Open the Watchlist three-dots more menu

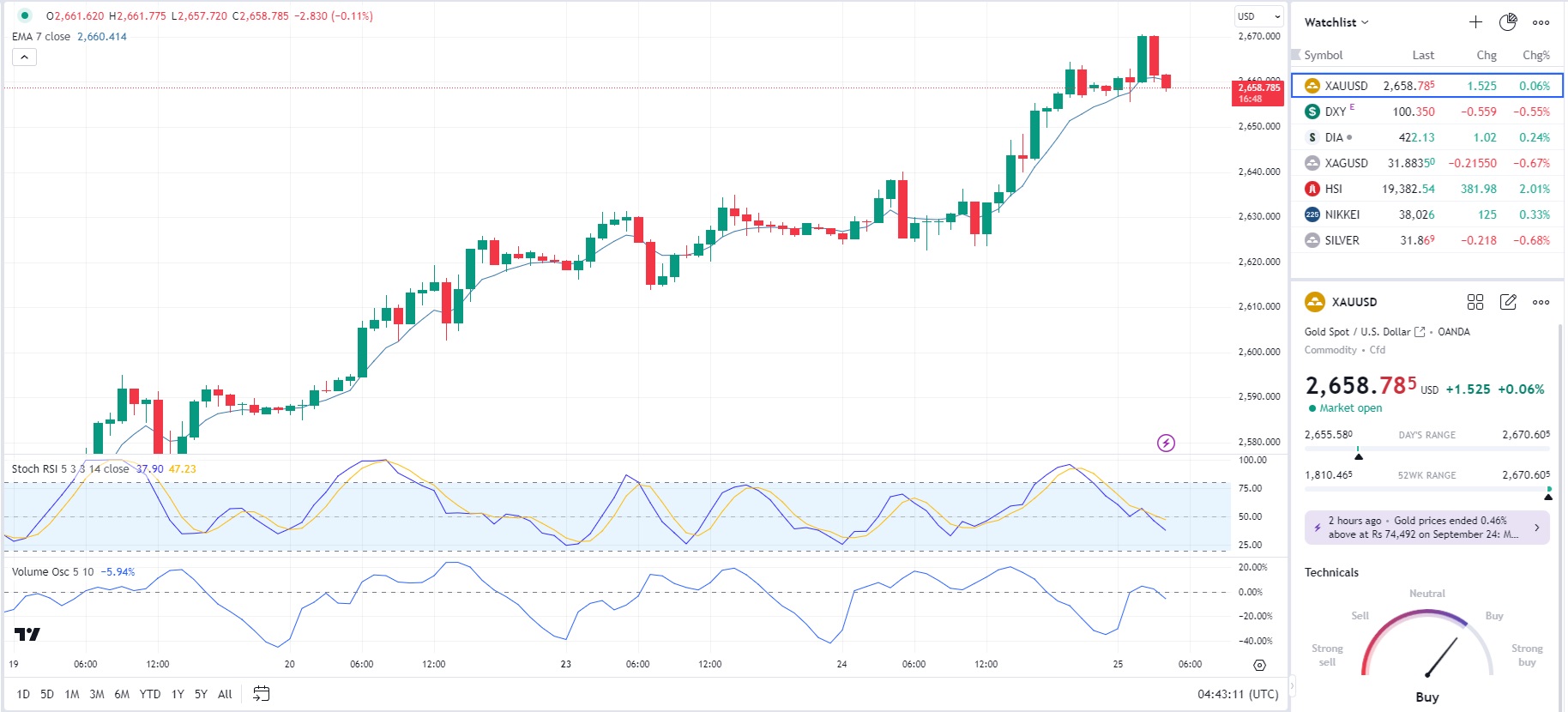(x=1541, y=22)
